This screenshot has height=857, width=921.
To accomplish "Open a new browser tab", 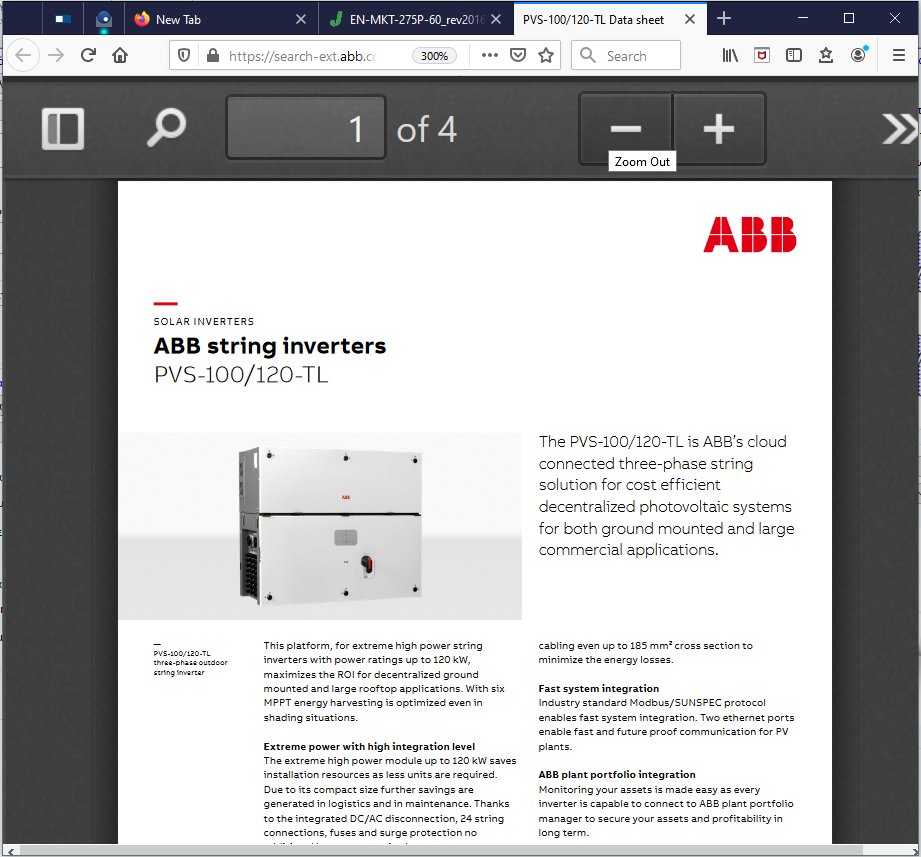I will [724, 19].
